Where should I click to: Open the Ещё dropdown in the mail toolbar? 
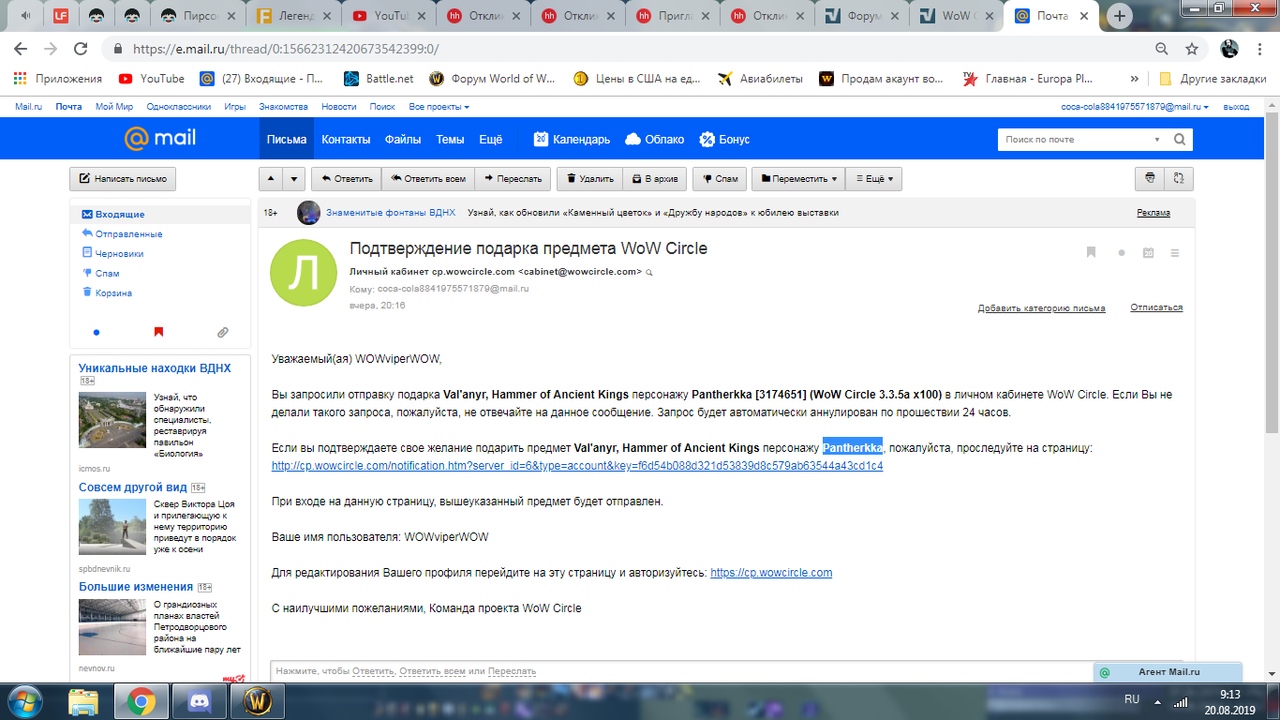pyautogui.click(x=873, y=179)
